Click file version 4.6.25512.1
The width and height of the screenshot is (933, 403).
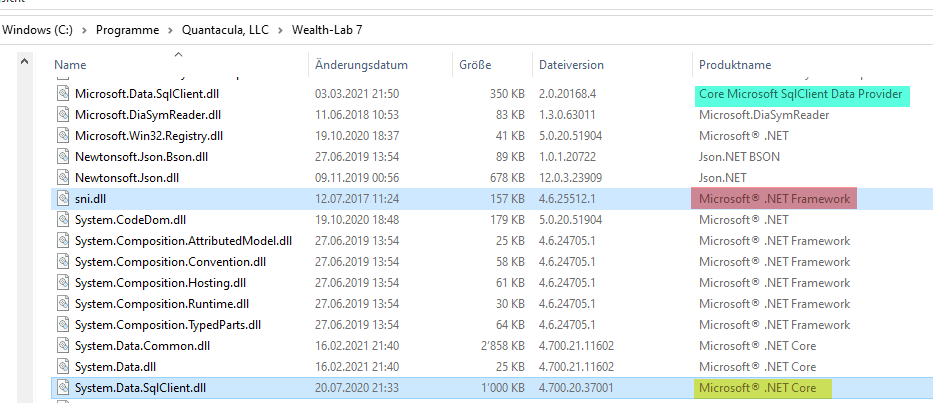568,199
